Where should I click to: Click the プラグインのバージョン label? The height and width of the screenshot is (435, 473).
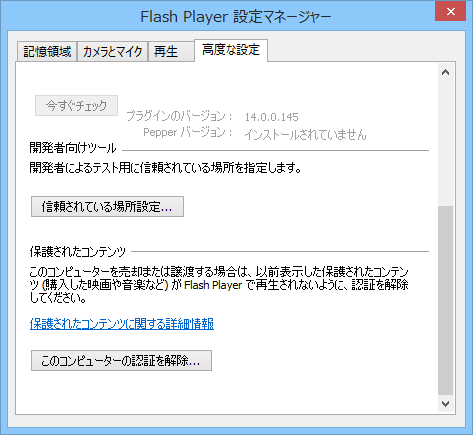pyautogui.click(x=179, y=116)
